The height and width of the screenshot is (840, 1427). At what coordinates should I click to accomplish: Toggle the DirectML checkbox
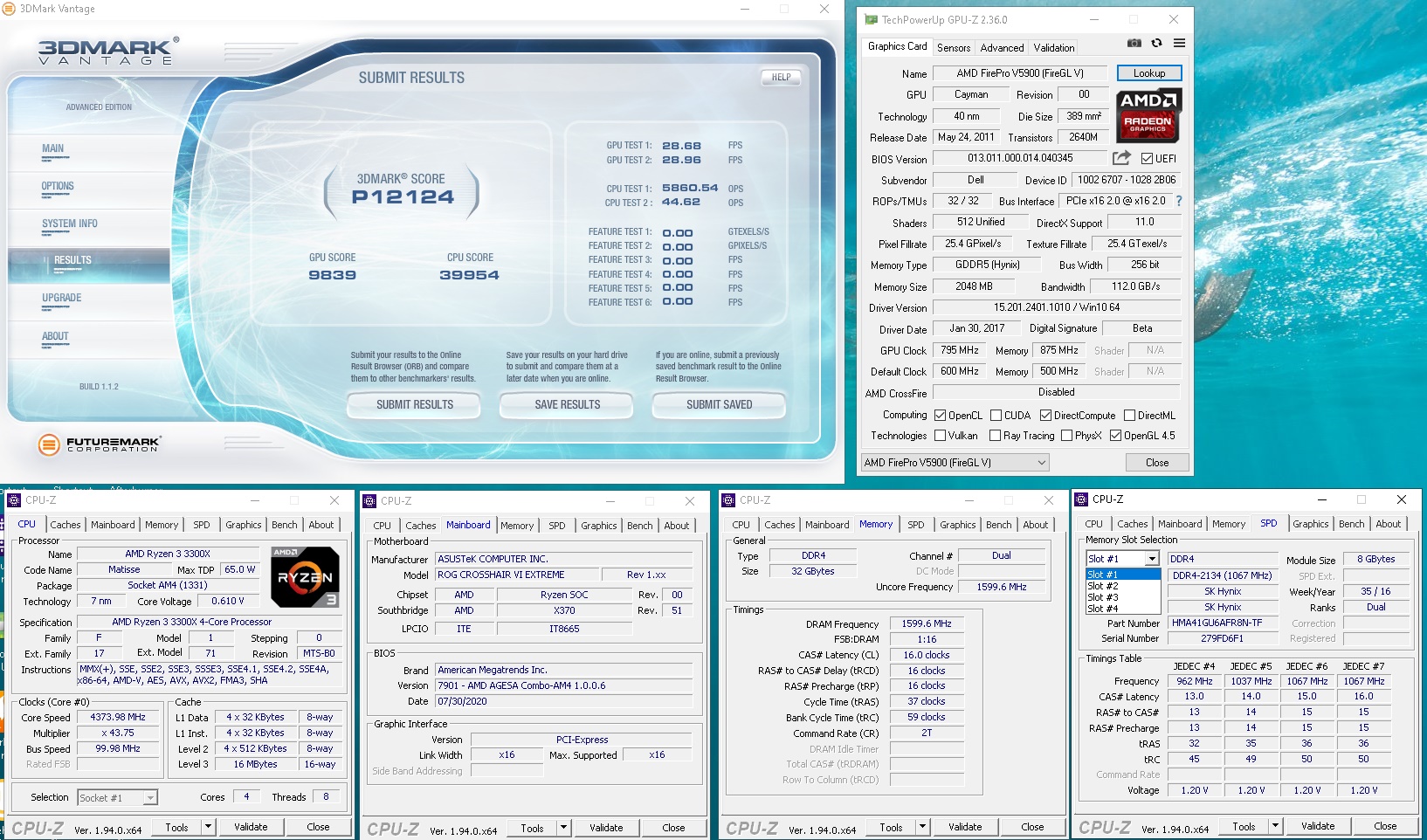click(x=1129, y=416)
